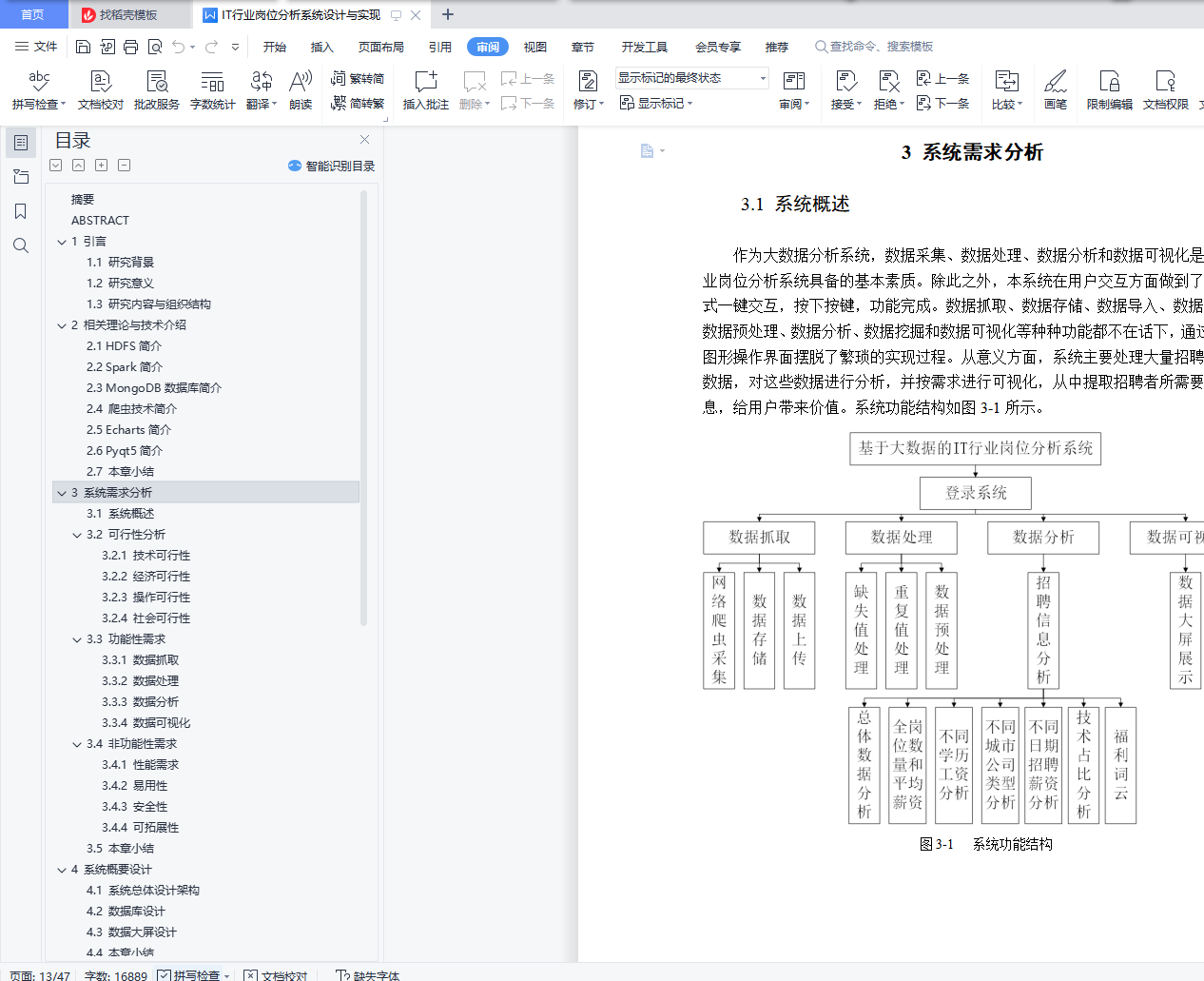Screen dimensions: 1204x981
Task: Jump to 4.2 数据库设计 in outline
Action: pos(126,912)
